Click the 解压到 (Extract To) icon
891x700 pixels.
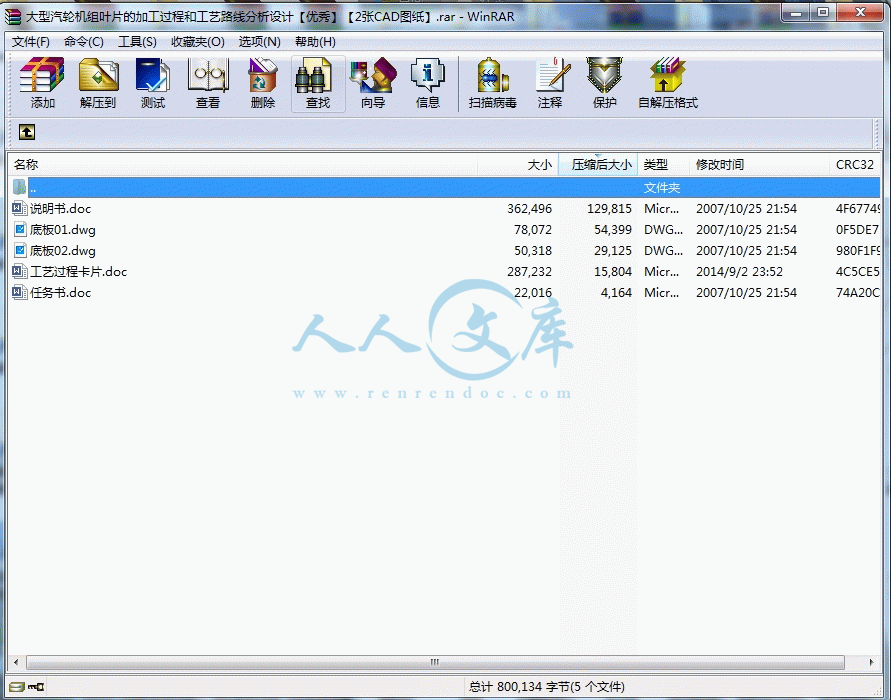coord(98,84)
